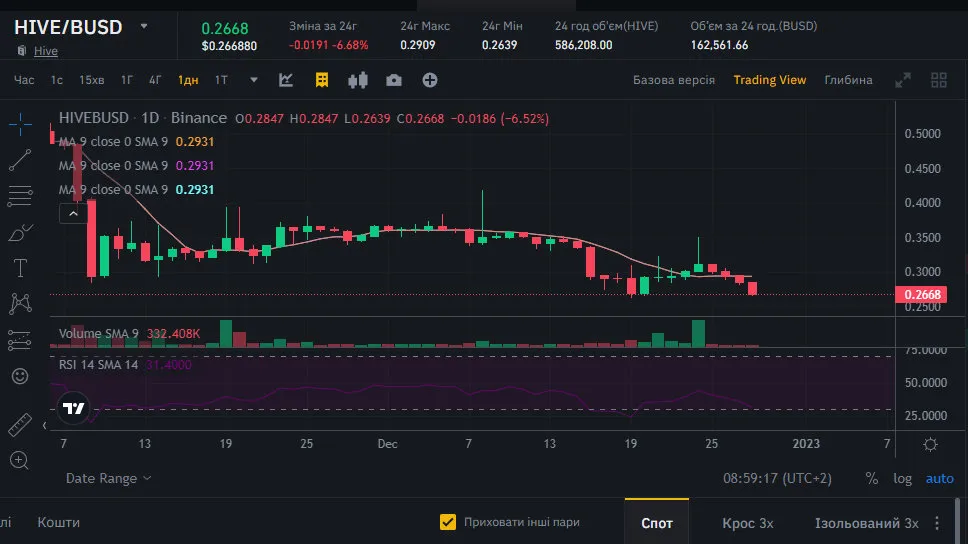
Task: Open the horizontal lines Fibonacci tool
Action: tap(20, 196)
